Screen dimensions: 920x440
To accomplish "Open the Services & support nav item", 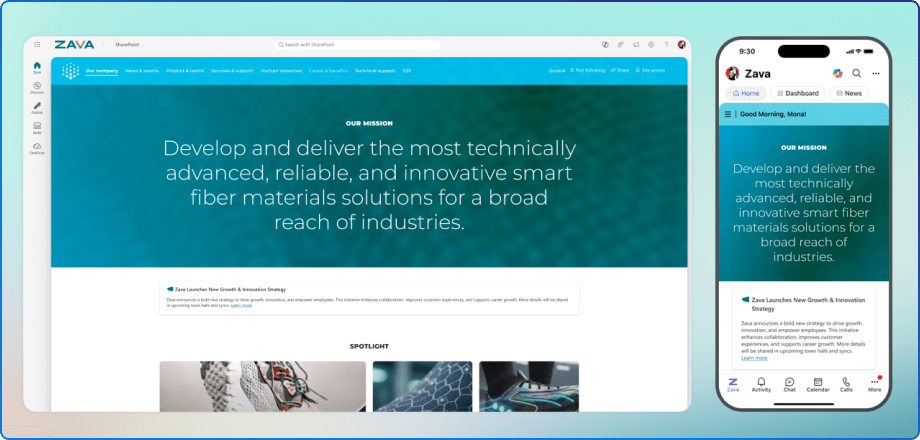I will pyautogui.click(x=232, y=70).
